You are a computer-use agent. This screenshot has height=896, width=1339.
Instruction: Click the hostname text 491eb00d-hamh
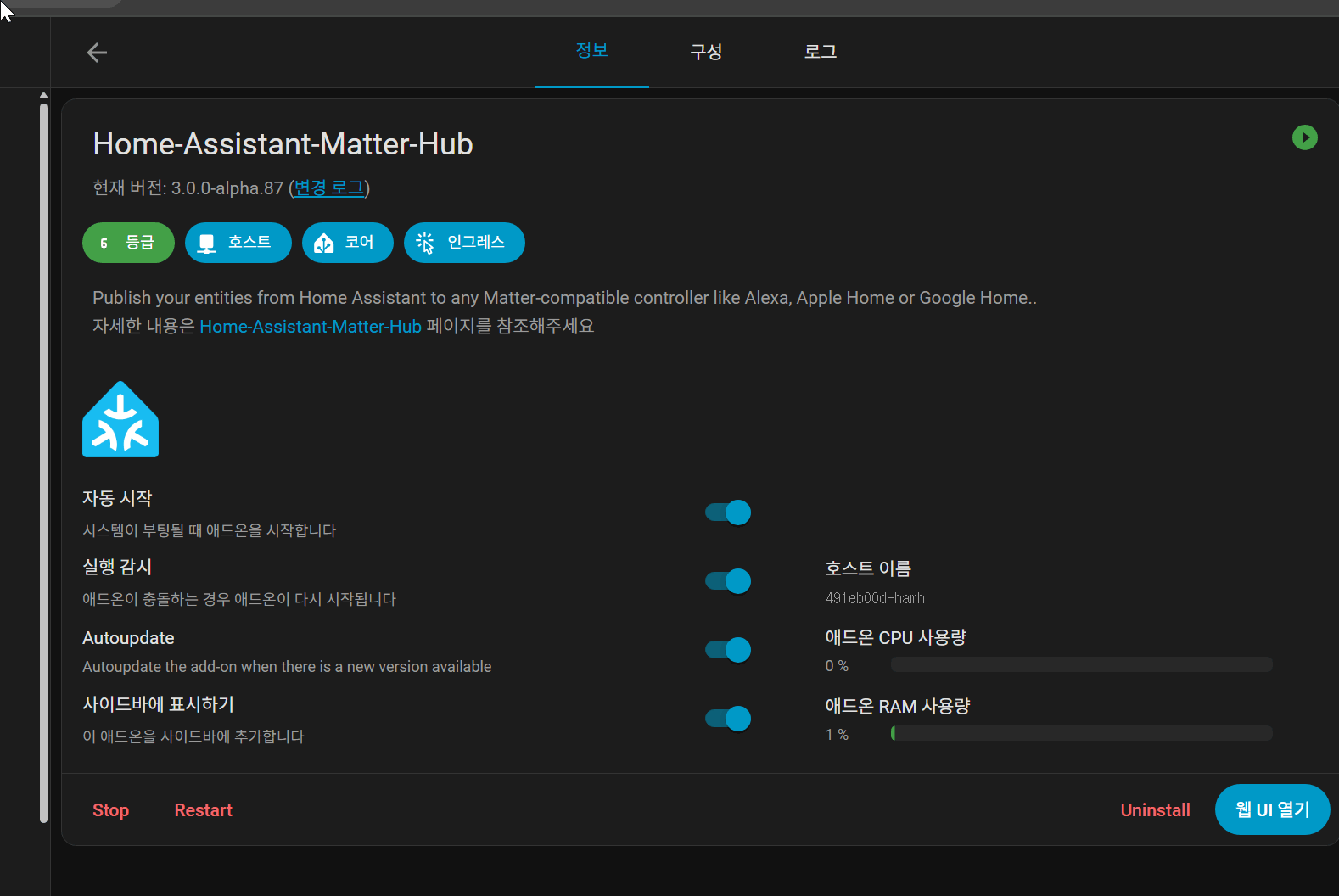(875, 598)
